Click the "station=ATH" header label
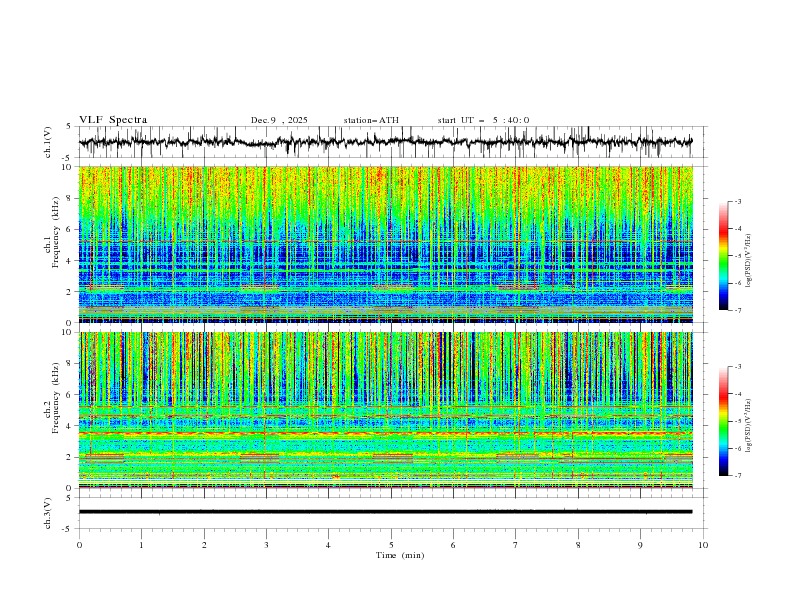The width and height of the screenshot is (792, 612). [x=371, y=120]
